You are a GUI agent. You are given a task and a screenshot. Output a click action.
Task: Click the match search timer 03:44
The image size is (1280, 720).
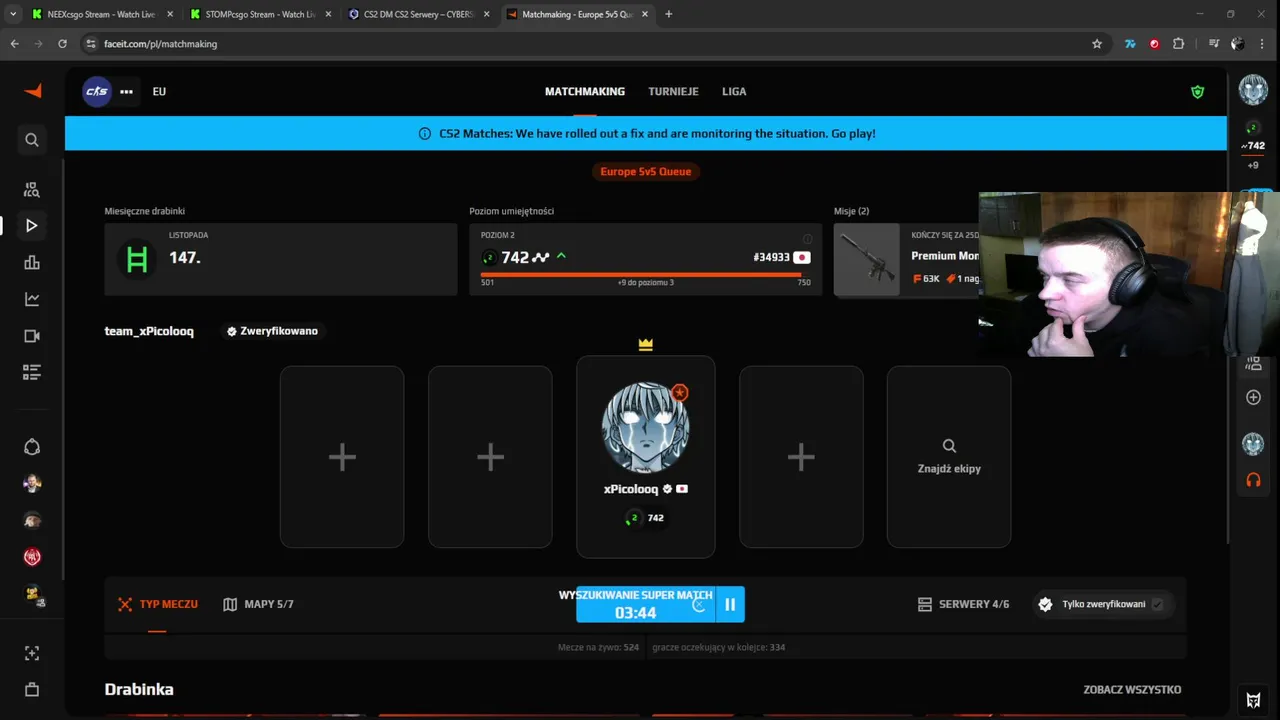tap(635, 613)
